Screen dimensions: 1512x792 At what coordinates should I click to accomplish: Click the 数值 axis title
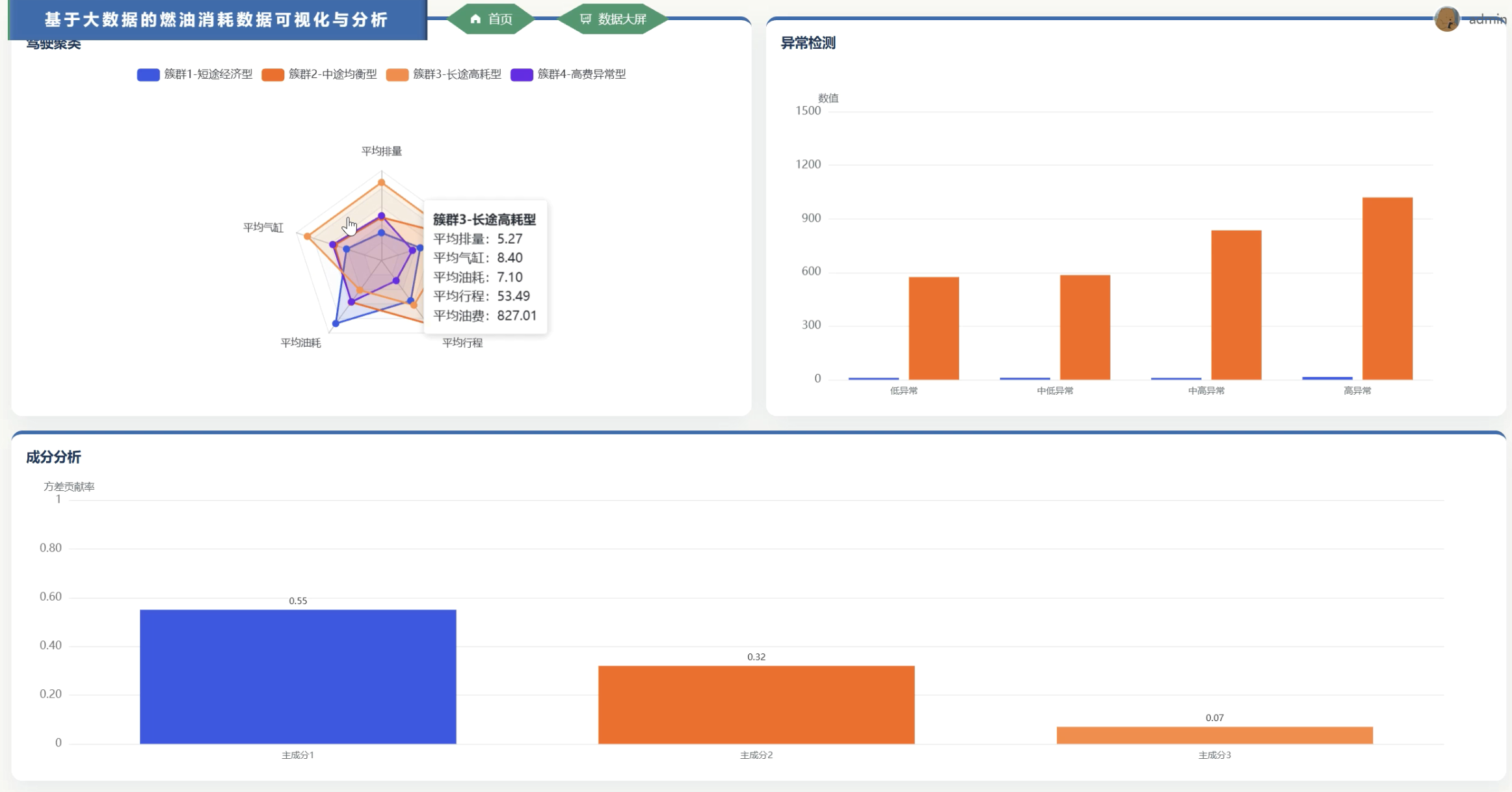click(x=828, y=98)
